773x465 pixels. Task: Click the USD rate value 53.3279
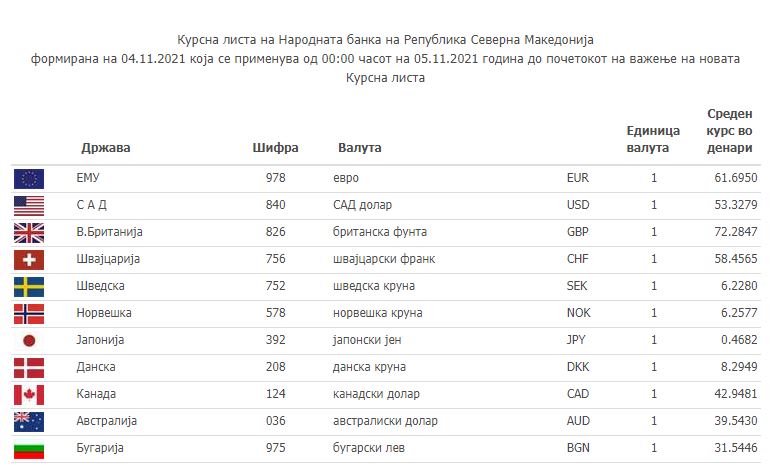pyautogui.click(x=736, y=205)
